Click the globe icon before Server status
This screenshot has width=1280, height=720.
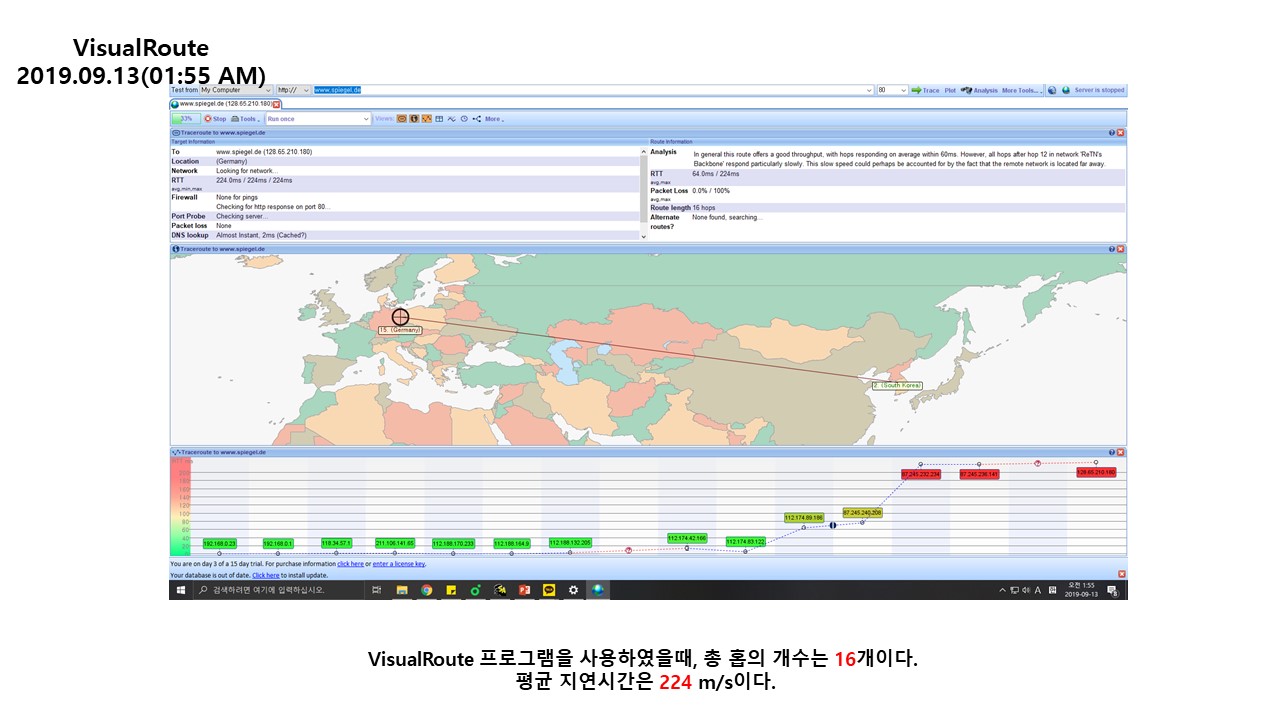tap(1052, 90)
